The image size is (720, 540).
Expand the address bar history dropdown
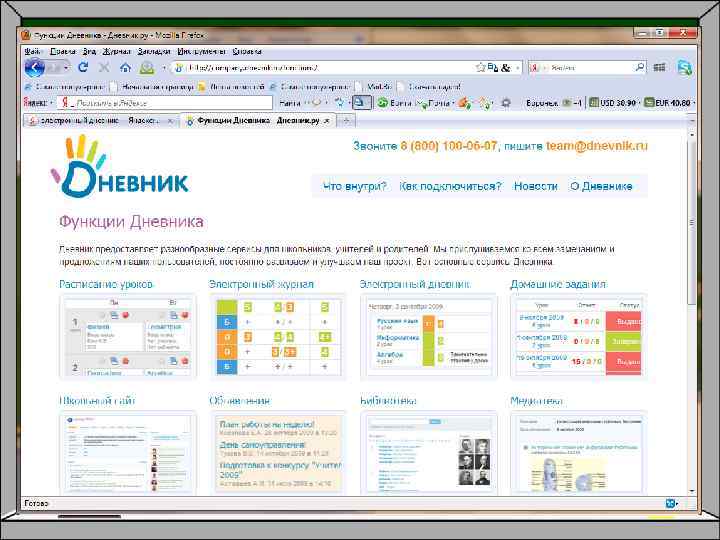[518, 68]
